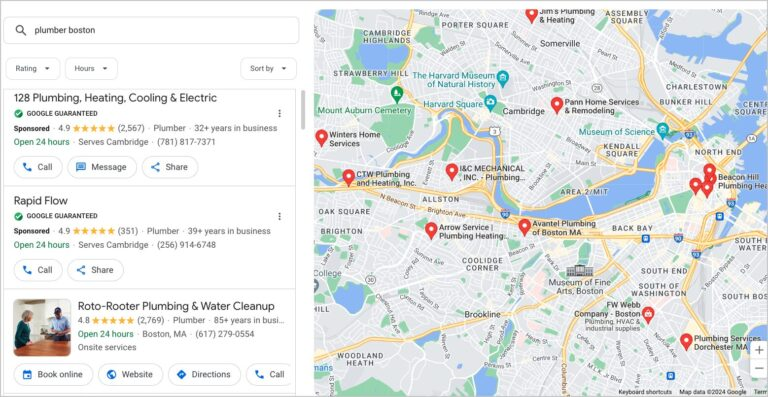Book Roto-Rooter online

coord(53,374)
